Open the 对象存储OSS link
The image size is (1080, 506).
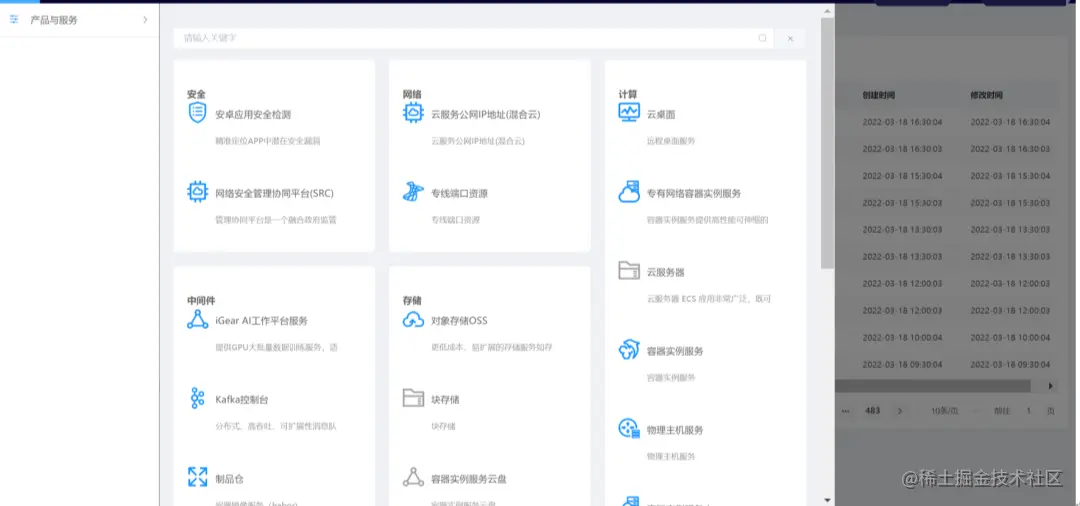[x=459, y=321]
